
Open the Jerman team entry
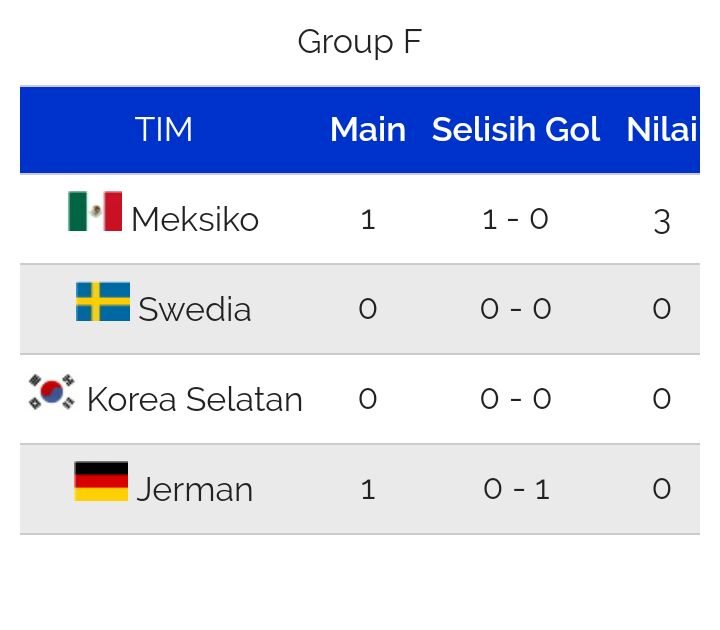(195, 489)
